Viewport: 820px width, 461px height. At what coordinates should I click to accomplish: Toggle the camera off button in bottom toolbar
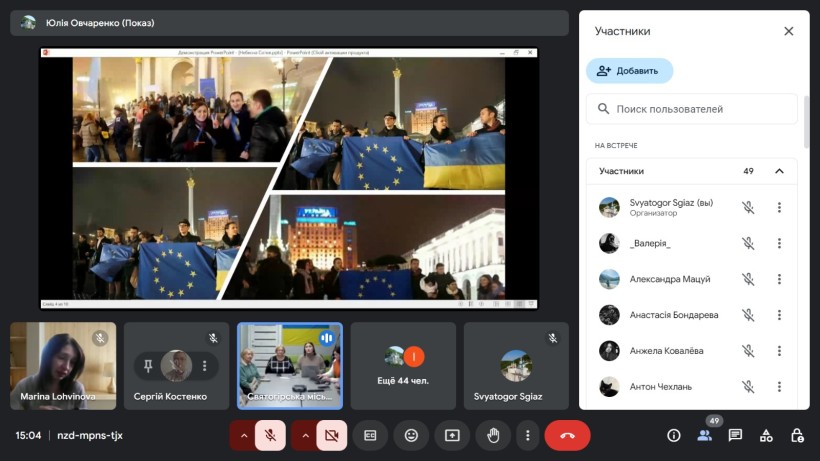pyautogui.click(x=332, y=435)
